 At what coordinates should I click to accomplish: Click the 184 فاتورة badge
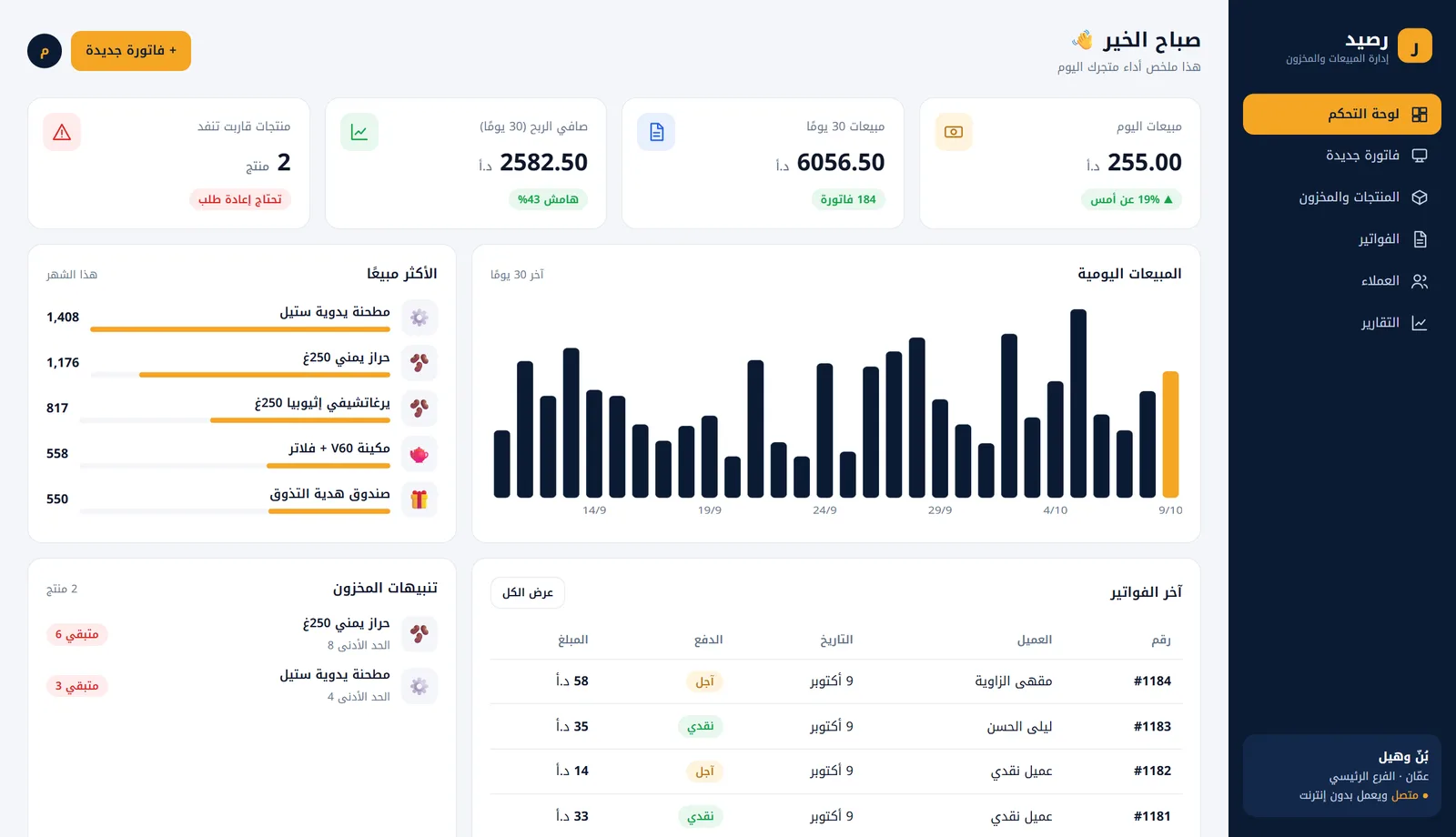(848, 199)
